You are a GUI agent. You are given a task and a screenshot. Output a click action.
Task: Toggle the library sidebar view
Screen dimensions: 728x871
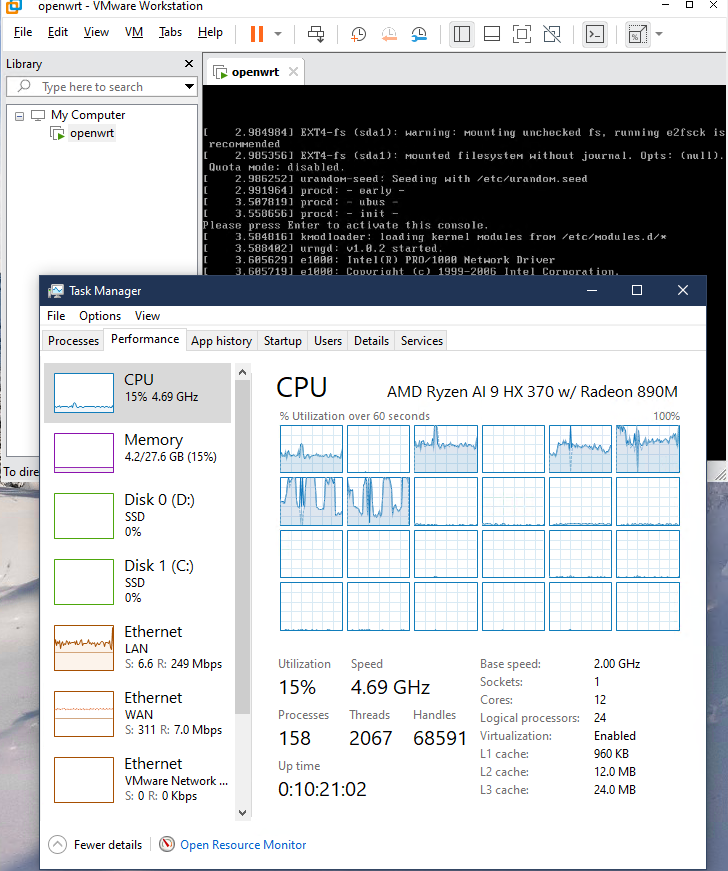pos(461,34)
